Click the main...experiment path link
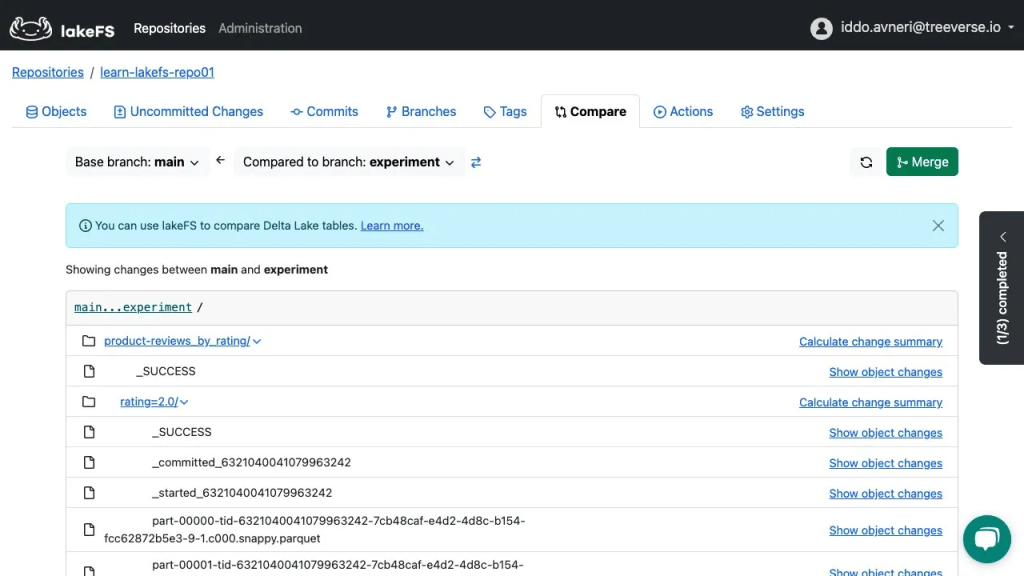 (133, 307)
